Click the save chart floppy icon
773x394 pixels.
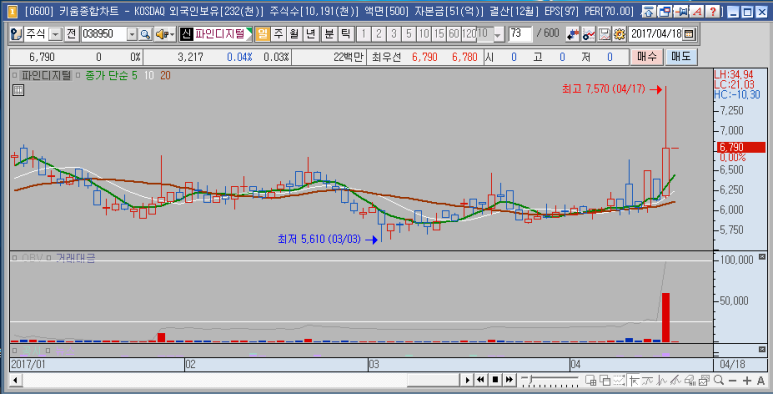(604, 34)
